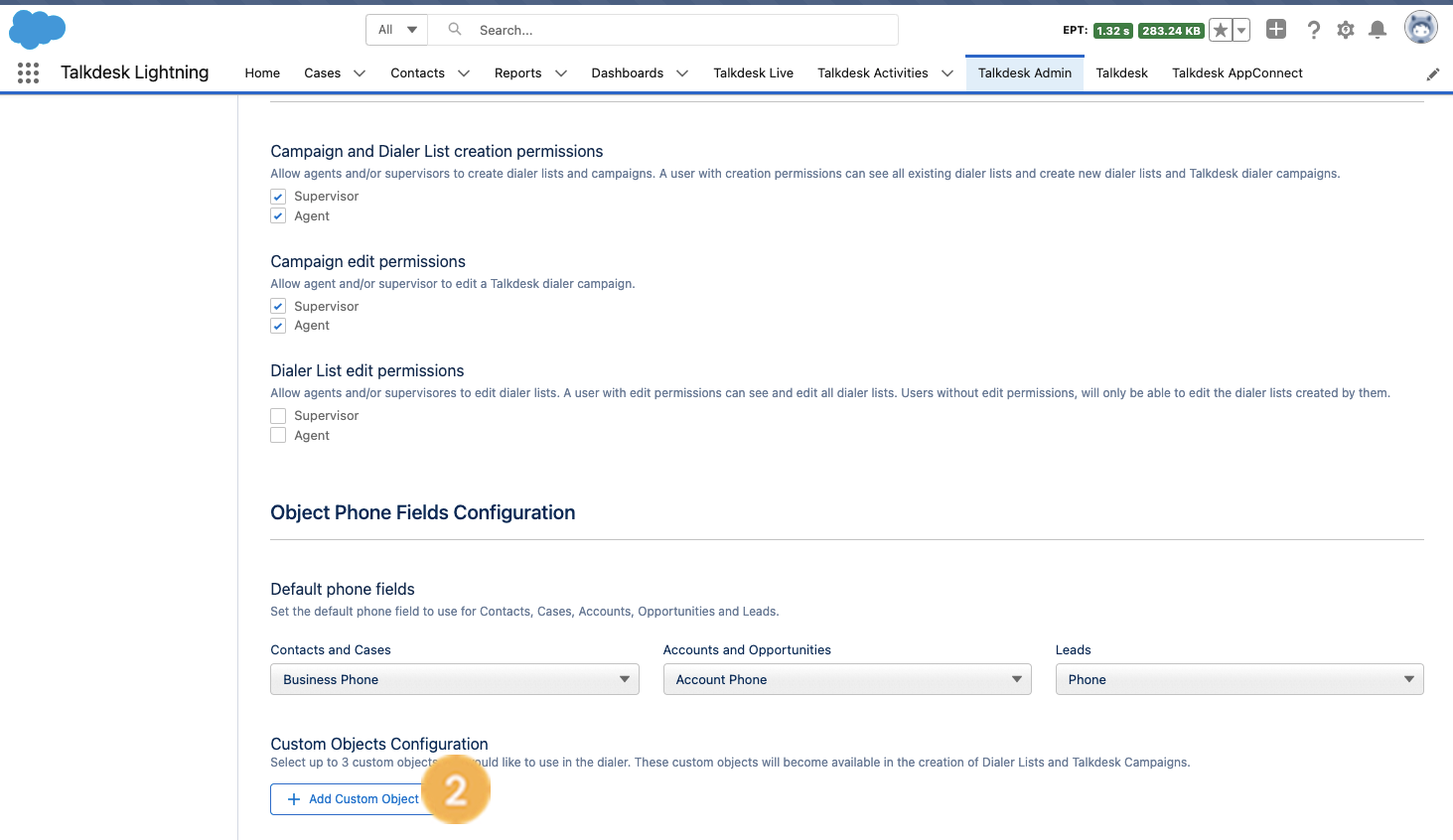Click the pencil edit icon for navigation
This screenshot has width=1453, height=840.
(1432, 73)
